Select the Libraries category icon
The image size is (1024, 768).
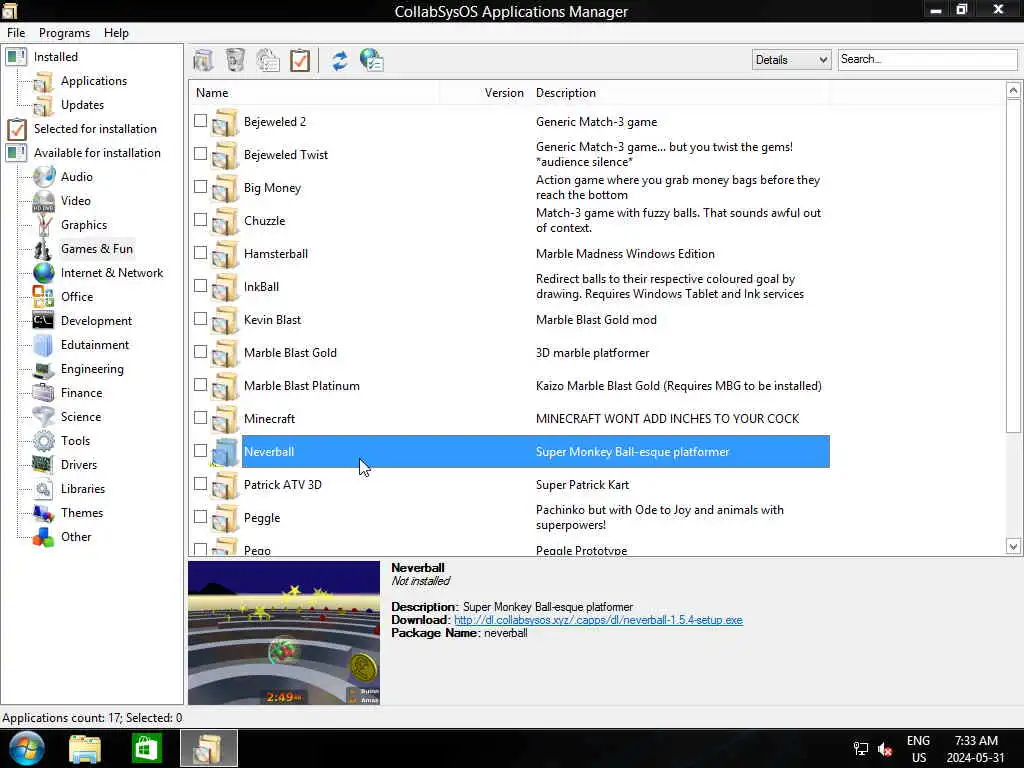click(44, 489)
